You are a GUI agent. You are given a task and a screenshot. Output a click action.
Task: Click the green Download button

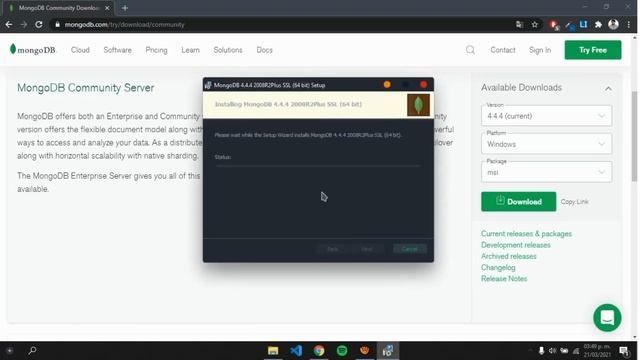[x=518, y=202]
